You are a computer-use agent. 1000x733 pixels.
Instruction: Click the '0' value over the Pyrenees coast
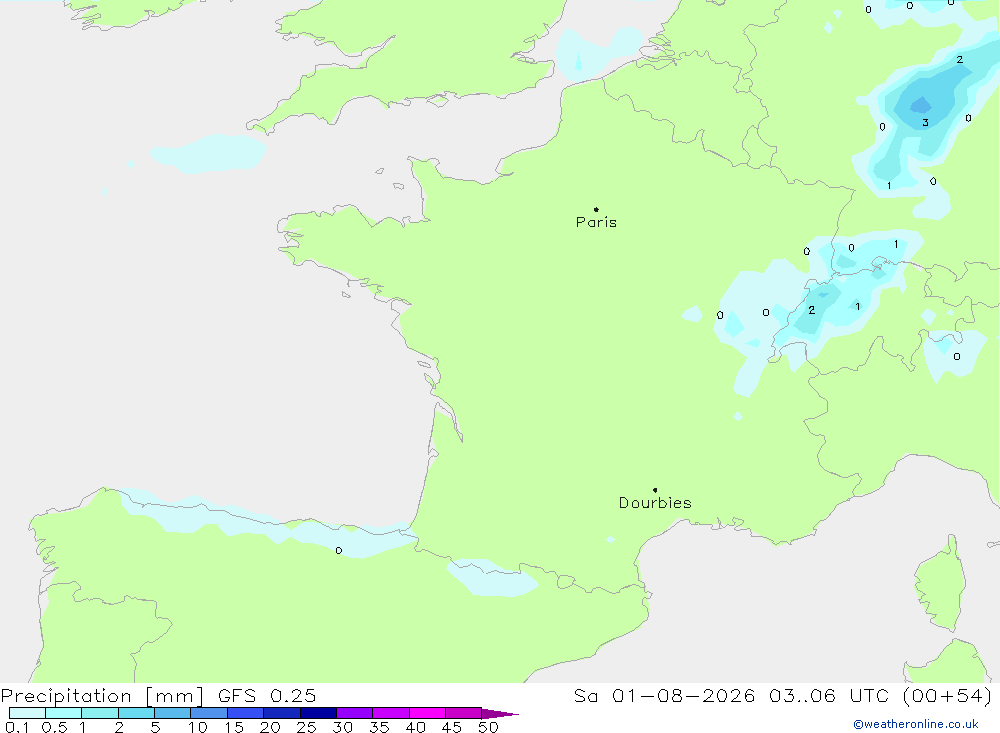click(x=339, y=551)
